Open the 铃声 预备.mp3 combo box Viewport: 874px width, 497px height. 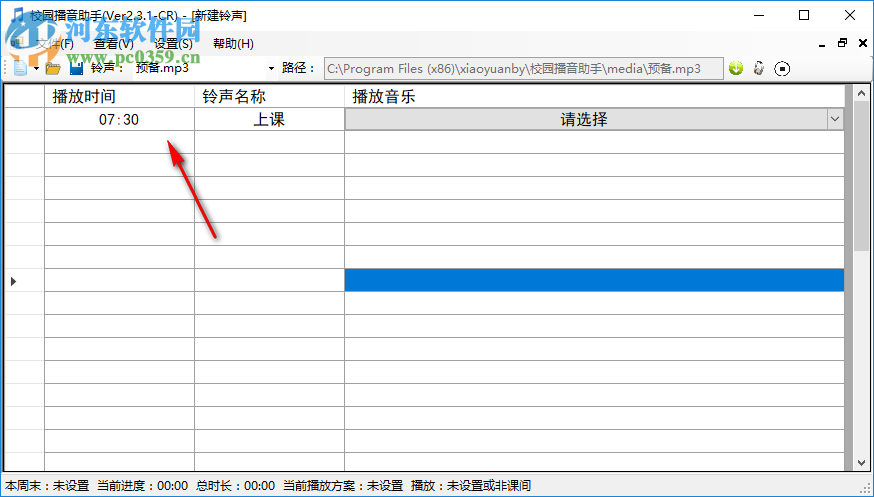point(205,69)
